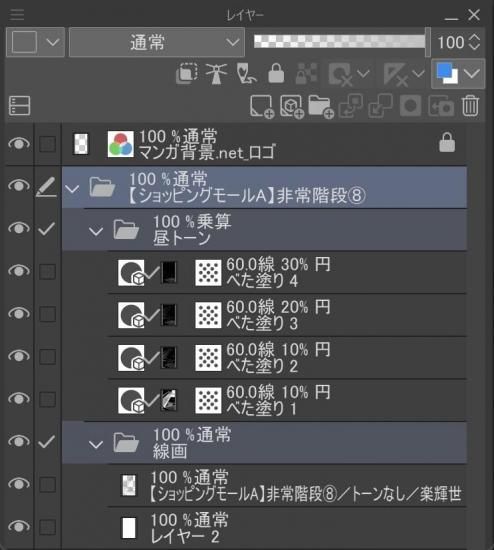Open the 通常 blending mode dropdown

pos(157,42)
